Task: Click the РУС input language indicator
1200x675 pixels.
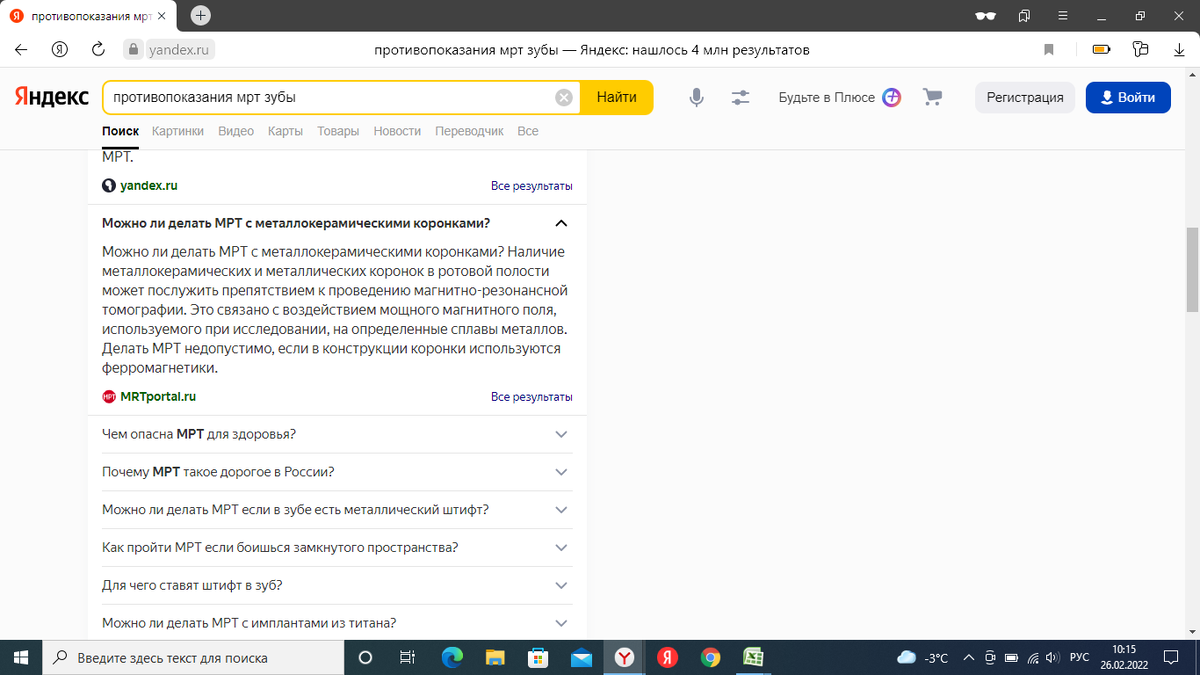Action: pos(1080,658)
